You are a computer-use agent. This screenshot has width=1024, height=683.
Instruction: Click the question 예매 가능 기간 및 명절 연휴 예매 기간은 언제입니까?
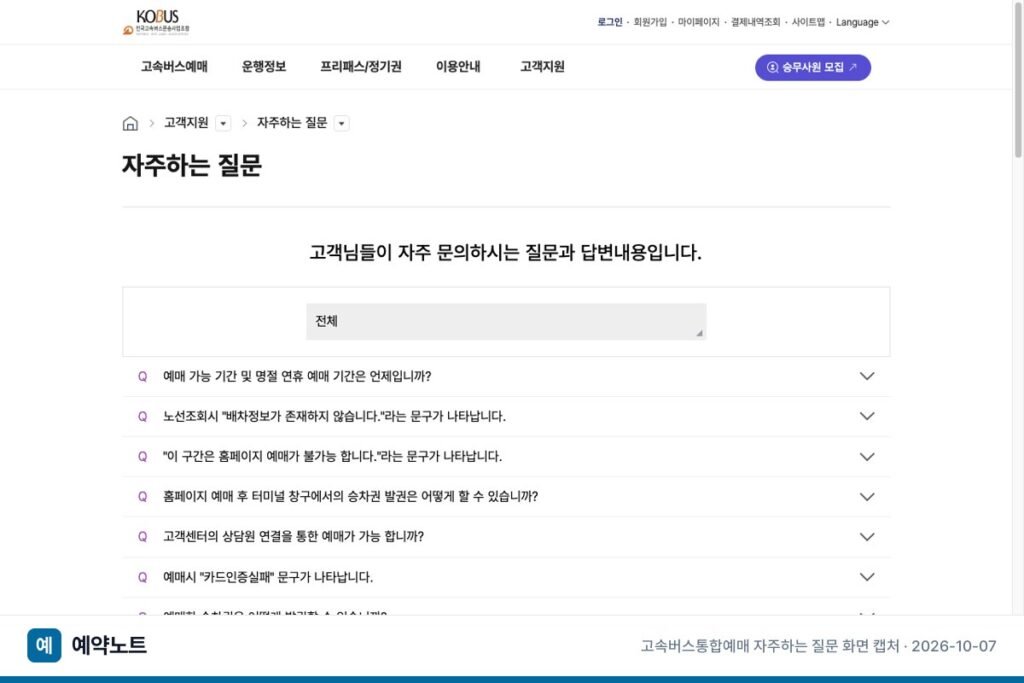297,376
